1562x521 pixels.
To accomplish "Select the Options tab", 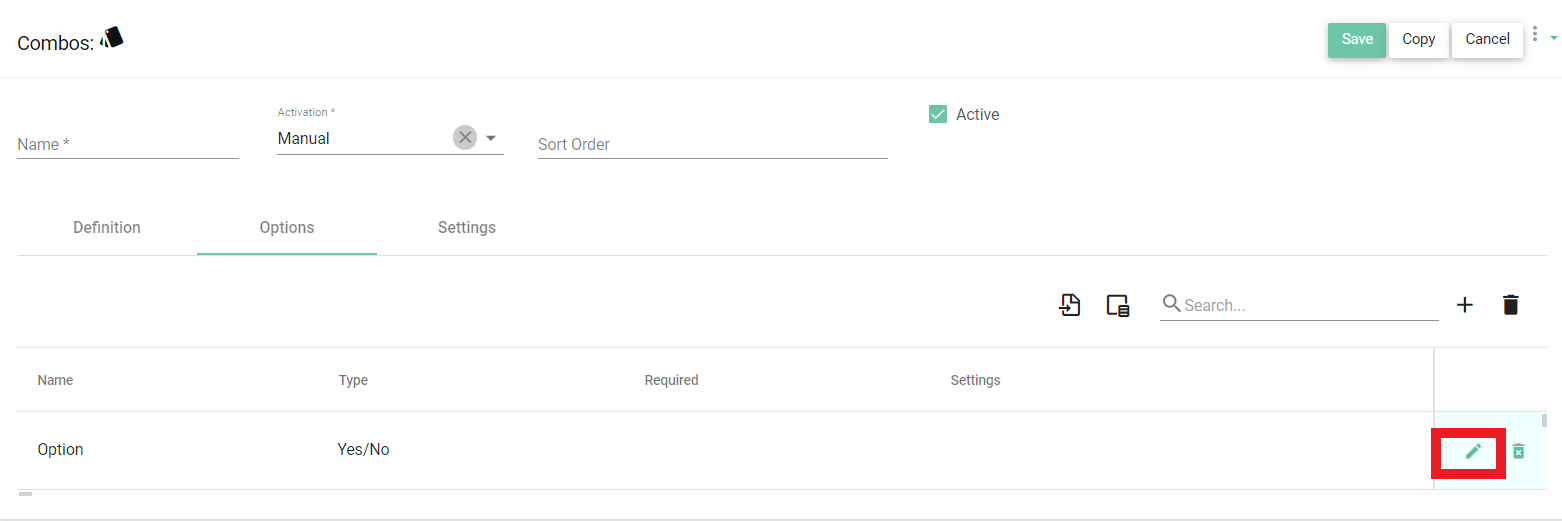I will pos(287,228).
